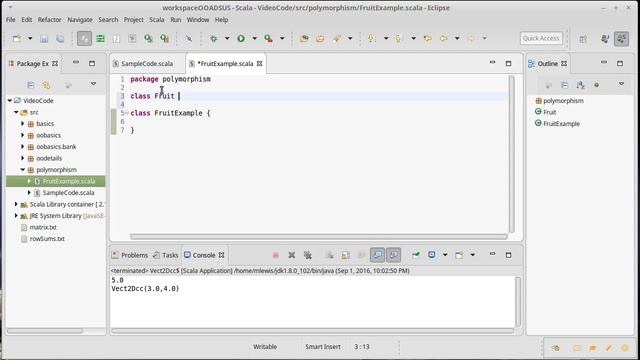Toggle Show Console on Standard Error

click(393, 255)
